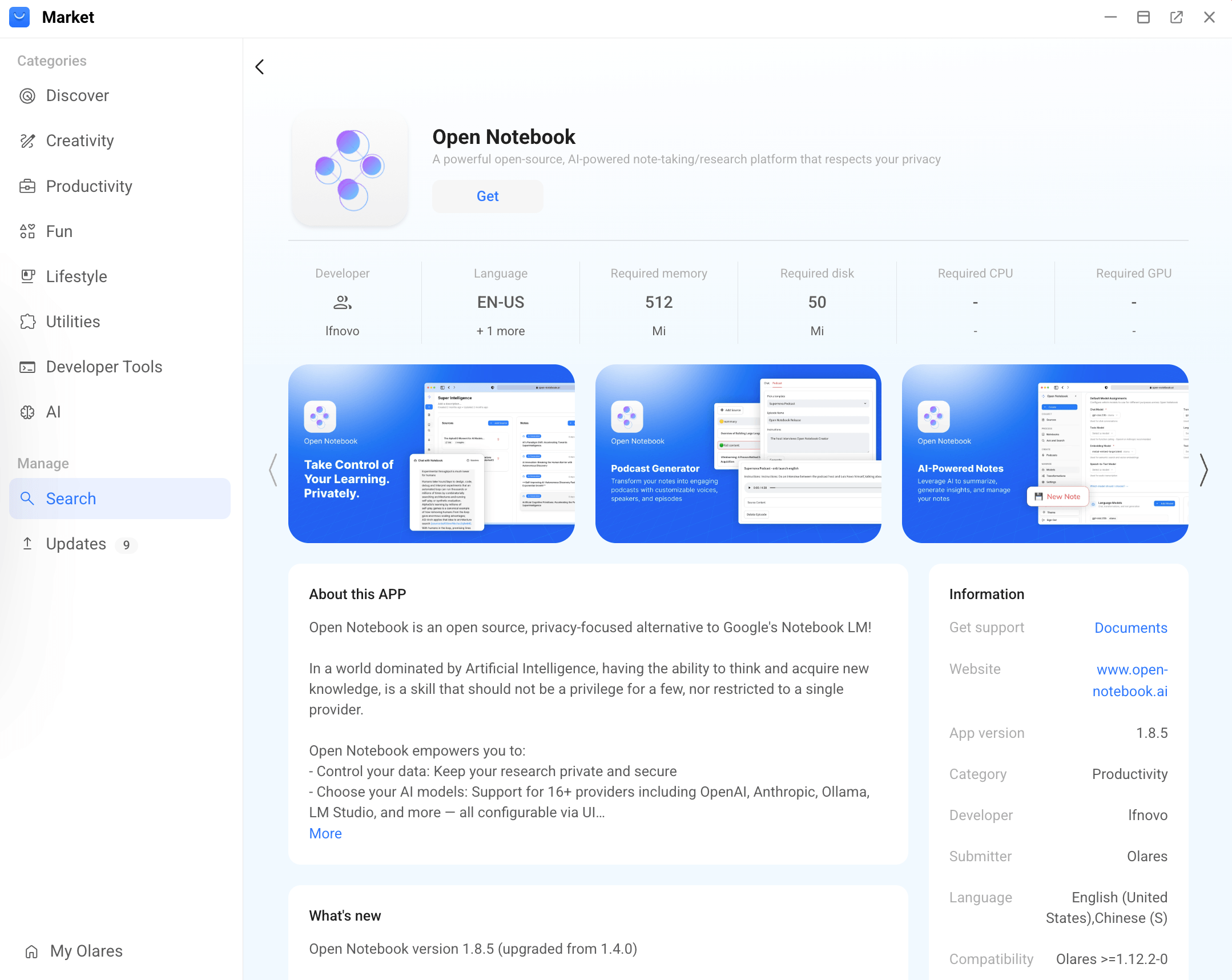The width and height of the screenshot is (1232, 980).
Task: Click the App version 1.8.5 value
Action: coord(1152,733)
